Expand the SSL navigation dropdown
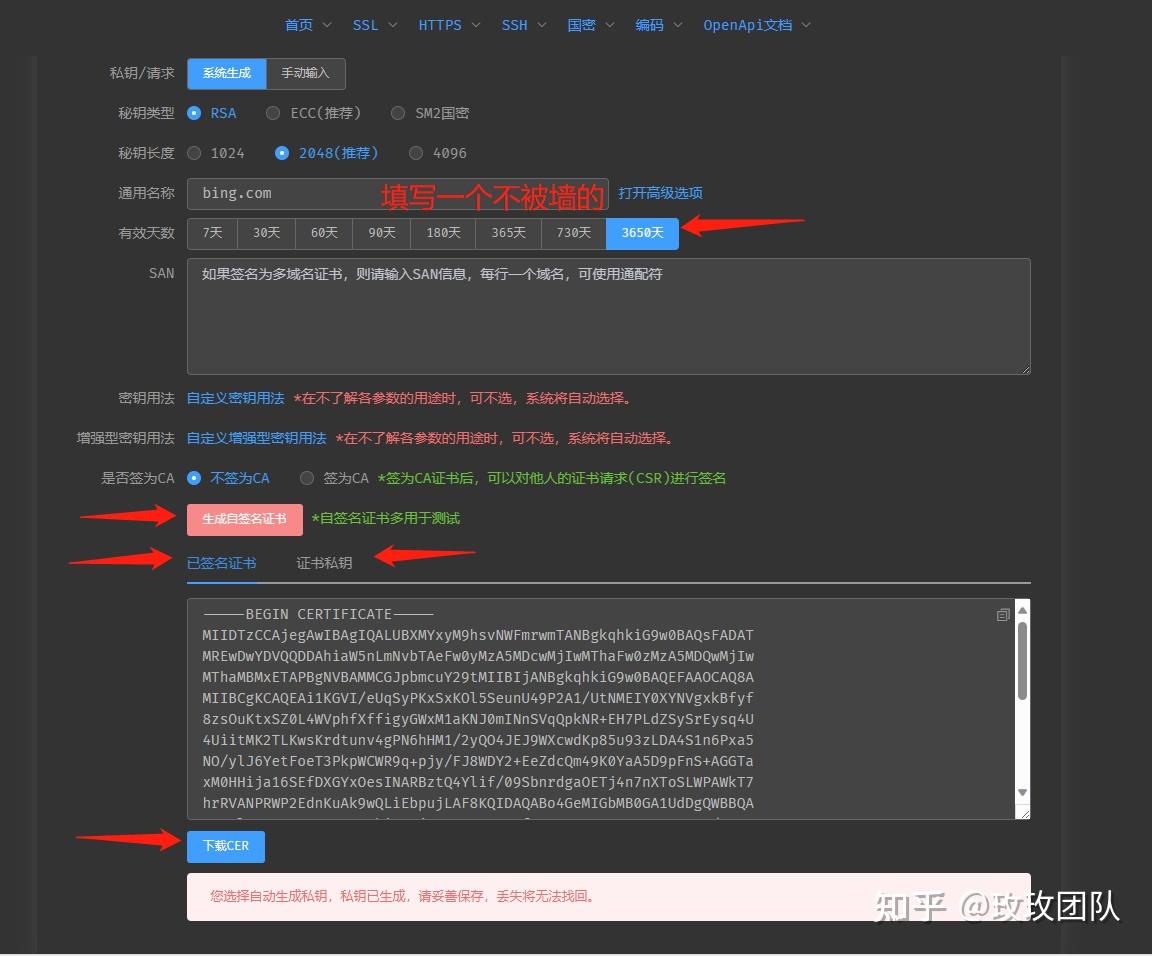Image resolution: width=1152 pixels, height=956 pixels. pos(368,25)
